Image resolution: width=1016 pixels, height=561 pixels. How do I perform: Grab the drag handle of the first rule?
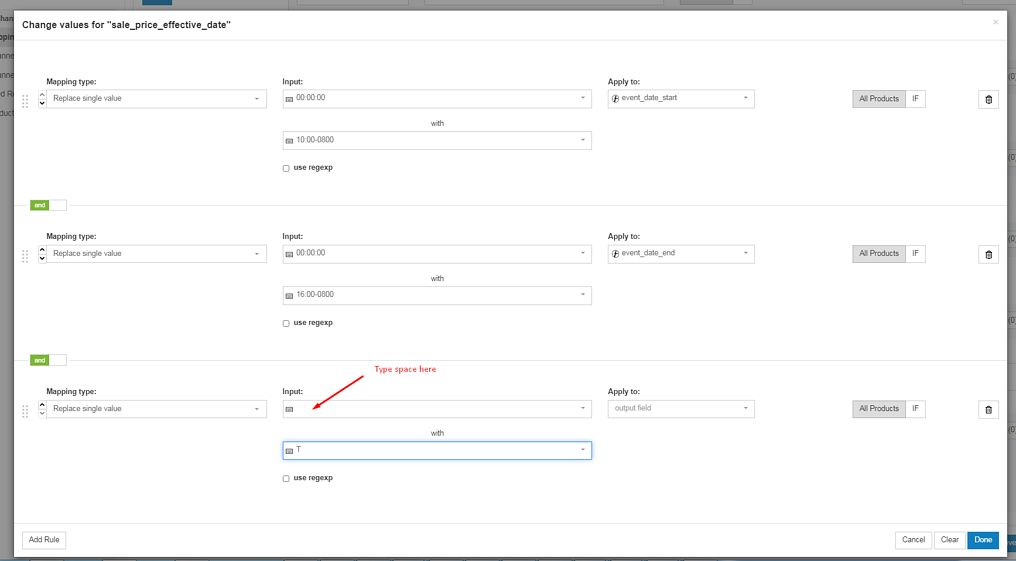coord(25,101)
